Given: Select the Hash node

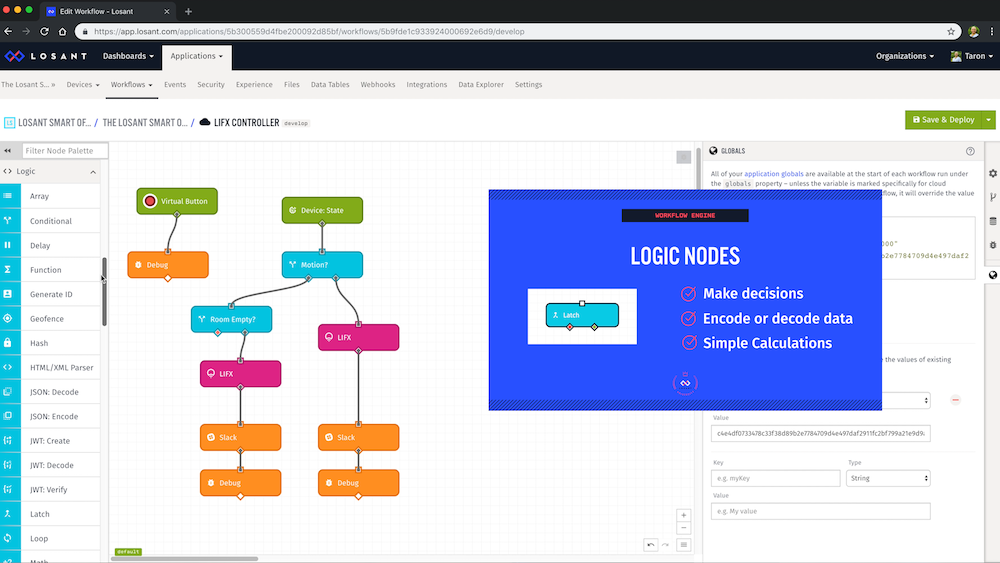Looking at the screenshot, I should 50,342.
